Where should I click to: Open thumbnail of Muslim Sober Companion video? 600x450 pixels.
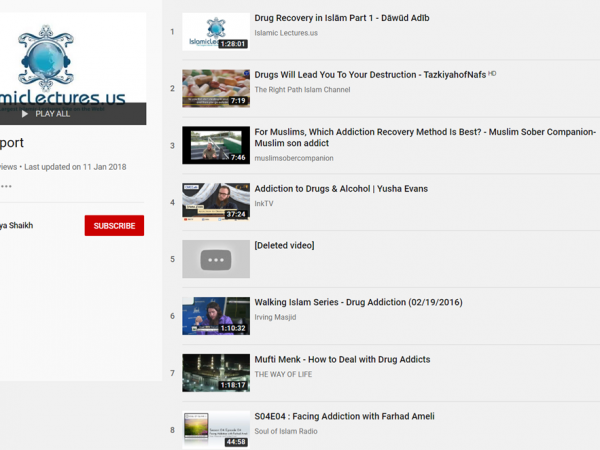(216, 145)
